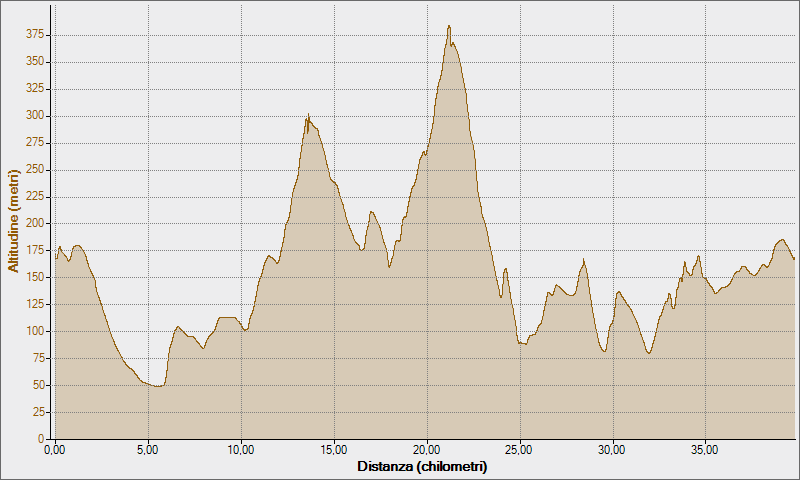800x480 pixels.
Task: Click the 300 altitude axis label
Action: pos(35,116)
